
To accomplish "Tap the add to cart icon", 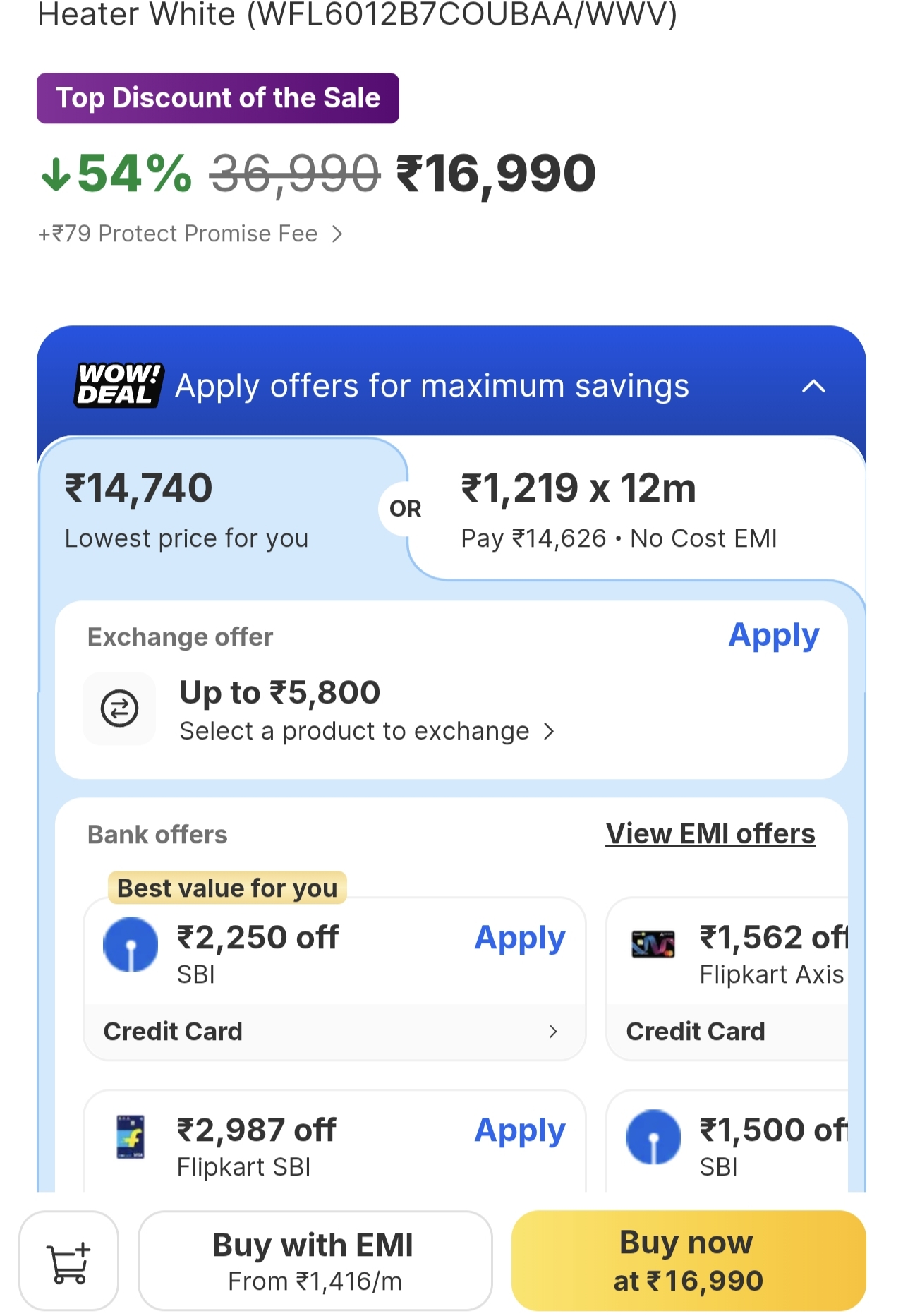I will coord(68,1261).
